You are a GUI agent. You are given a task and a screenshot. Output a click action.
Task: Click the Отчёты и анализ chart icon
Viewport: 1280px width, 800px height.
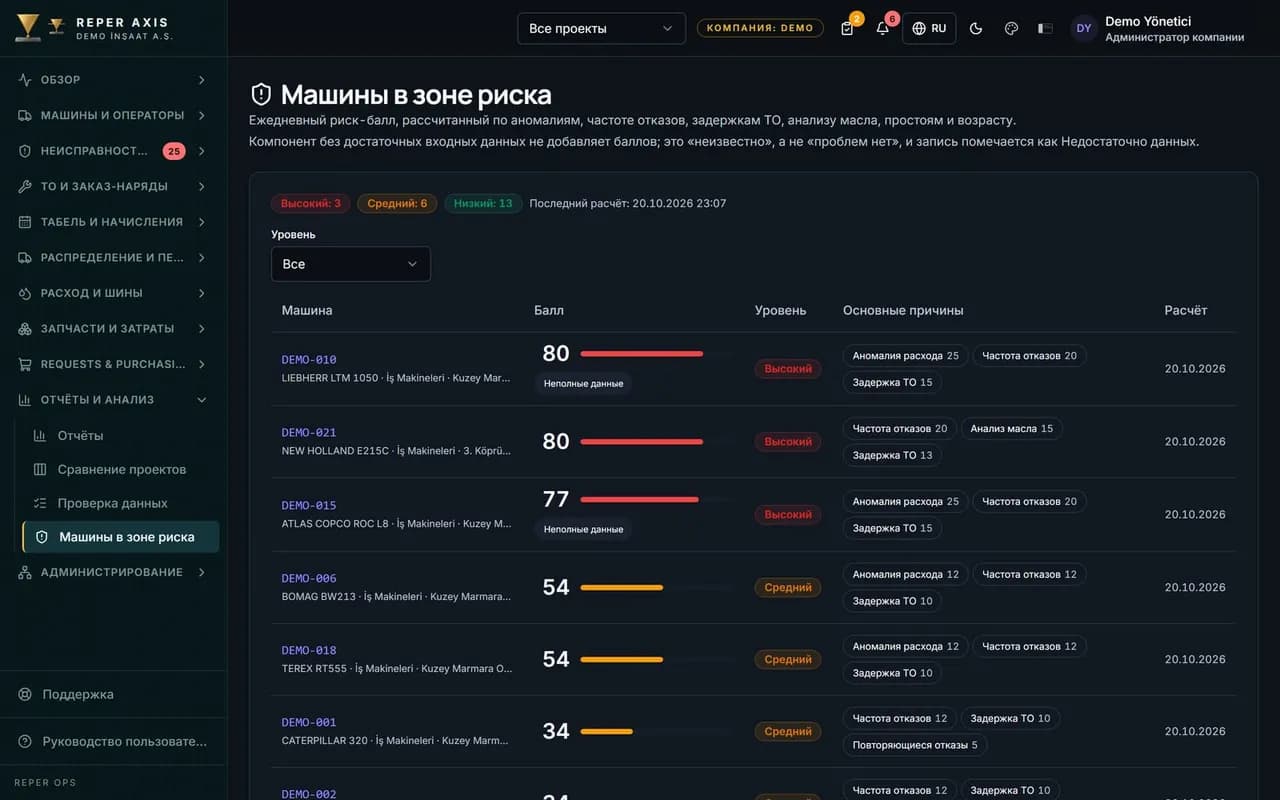point(25,400)
